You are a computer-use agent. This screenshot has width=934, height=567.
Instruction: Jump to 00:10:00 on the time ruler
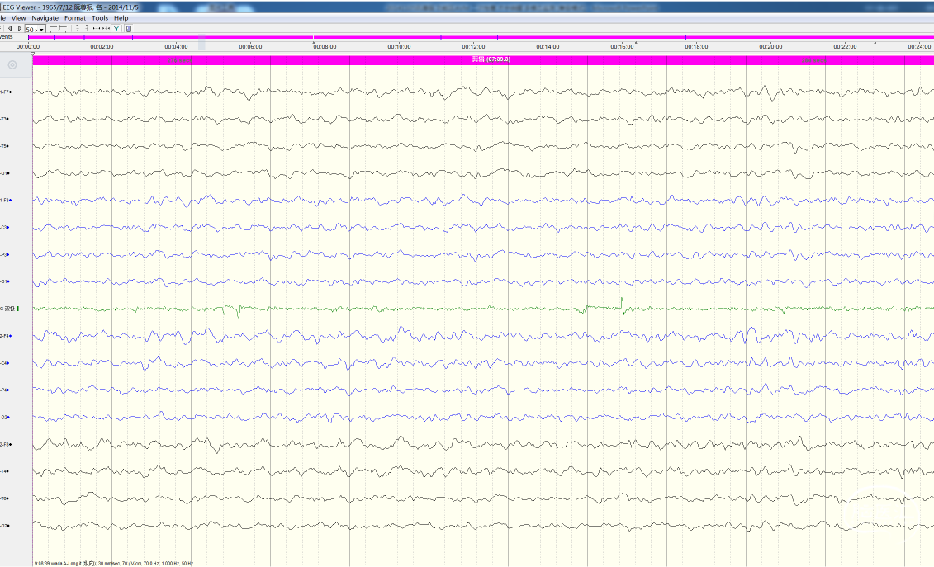click(x=398, y=46)
